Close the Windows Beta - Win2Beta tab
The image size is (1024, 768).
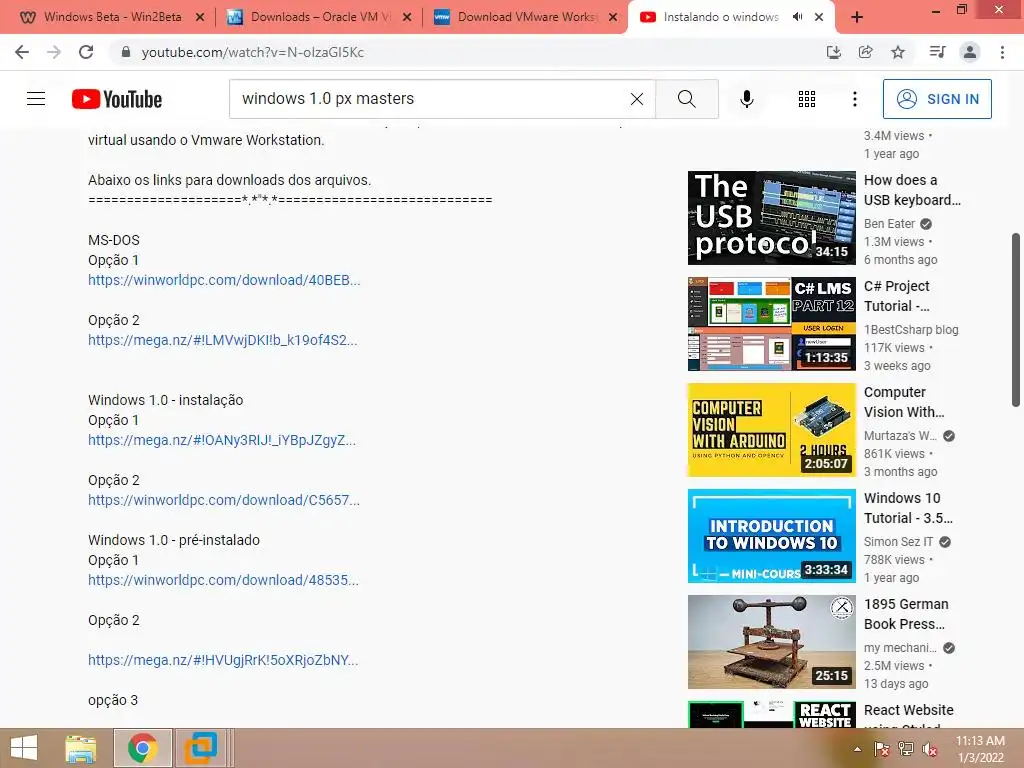[x=200, y=17]
